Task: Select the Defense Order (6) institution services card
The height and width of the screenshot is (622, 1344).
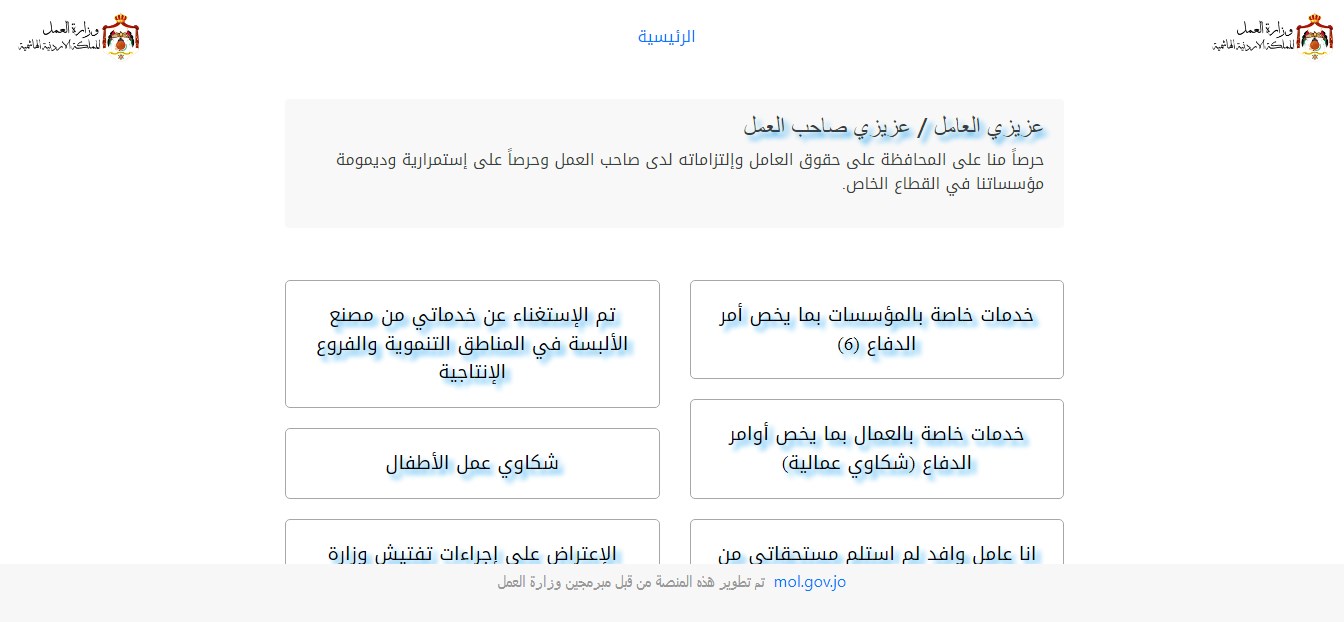Action: click(877, 329)
